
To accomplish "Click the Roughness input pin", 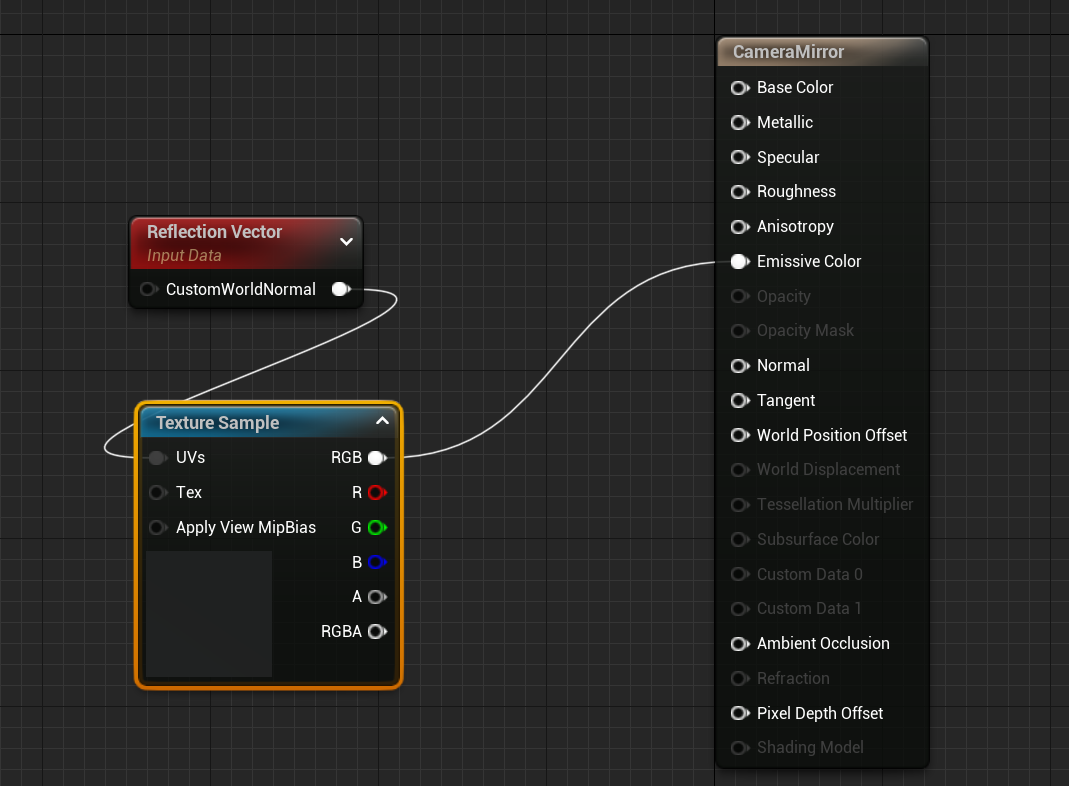I will click(740, 192).
